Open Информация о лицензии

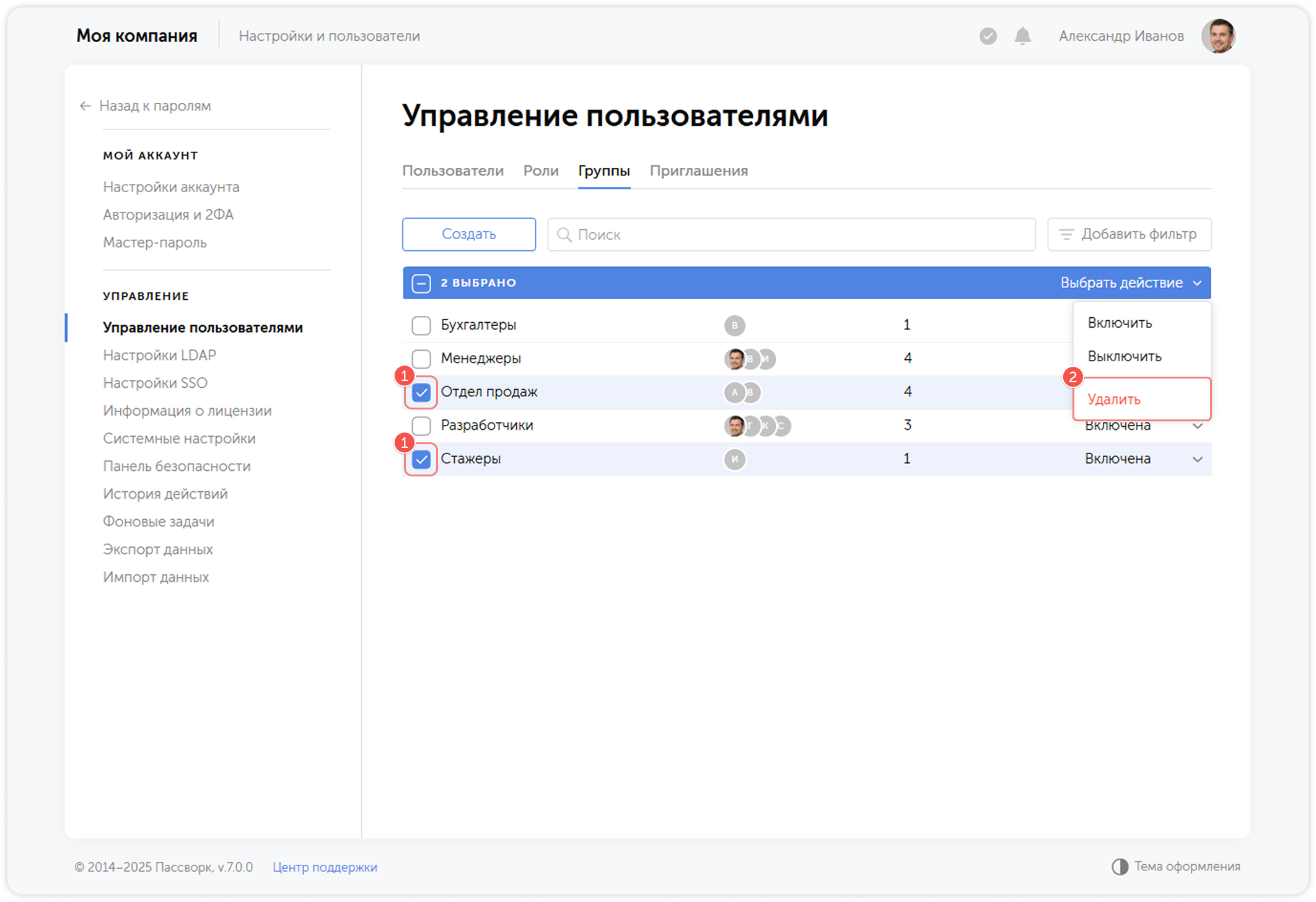tap(187, 411)
